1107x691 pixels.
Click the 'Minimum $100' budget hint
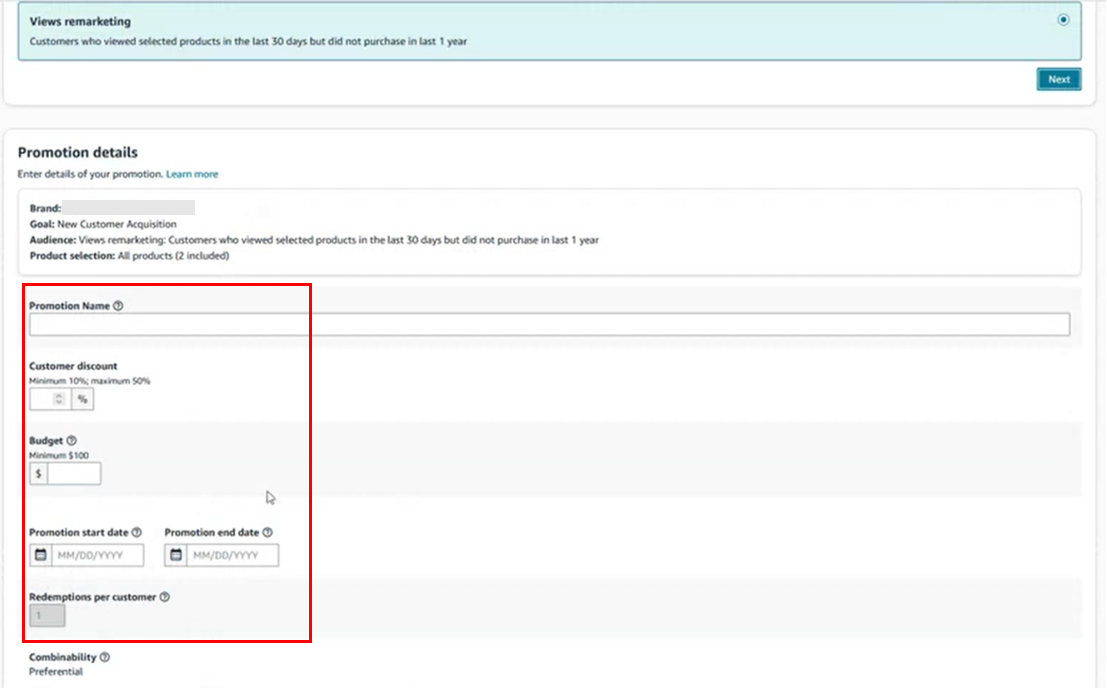(59, 455)
